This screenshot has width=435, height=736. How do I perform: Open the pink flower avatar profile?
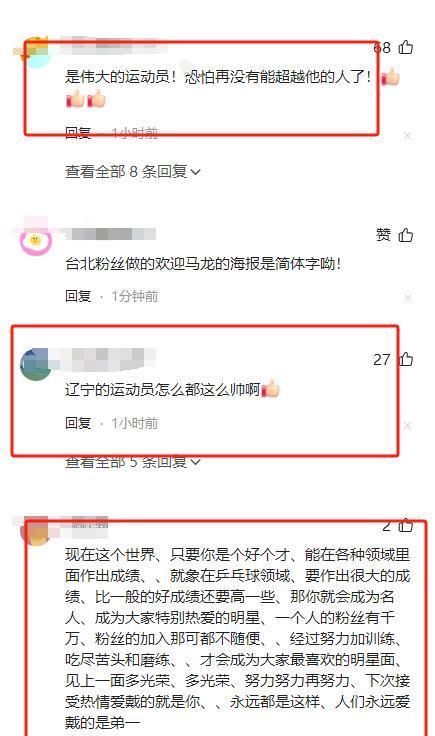[x=35, y=240]
